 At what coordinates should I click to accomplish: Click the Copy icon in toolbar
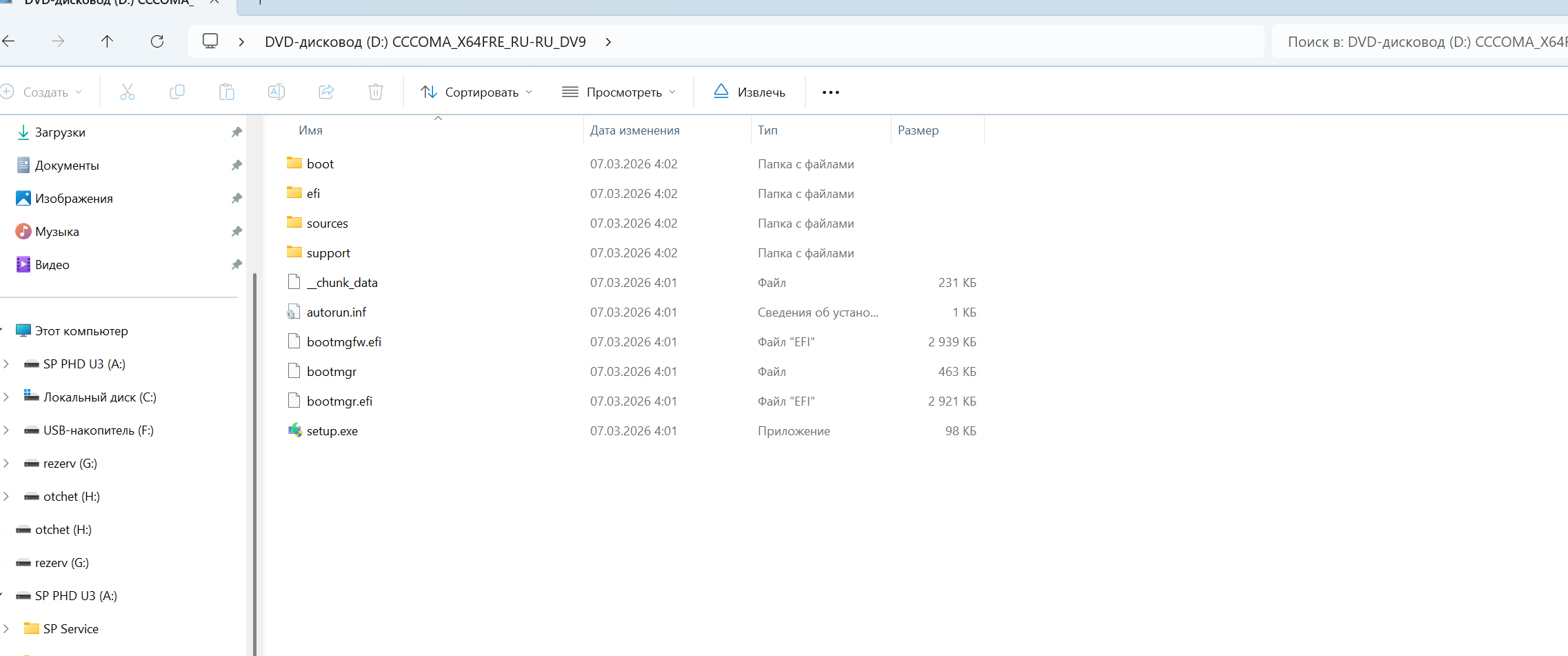177,92
